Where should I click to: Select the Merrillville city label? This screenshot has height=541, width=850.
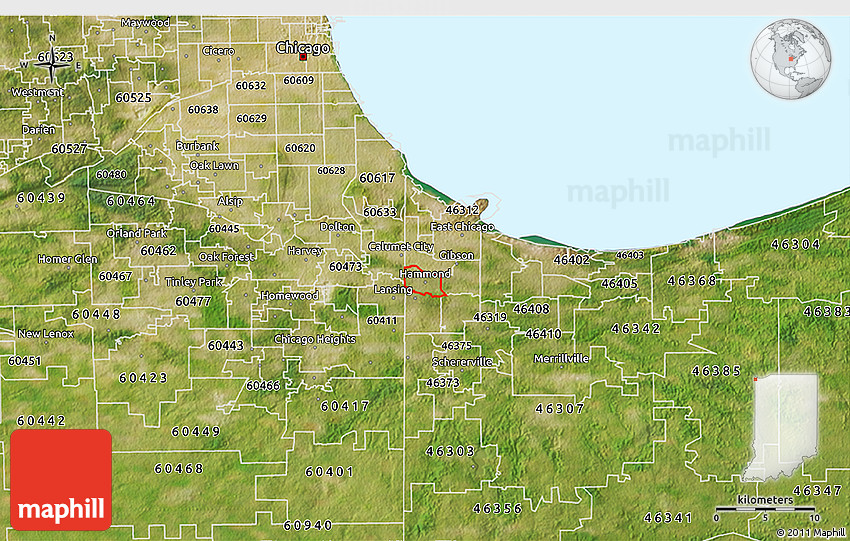click(x=561, y=358)
